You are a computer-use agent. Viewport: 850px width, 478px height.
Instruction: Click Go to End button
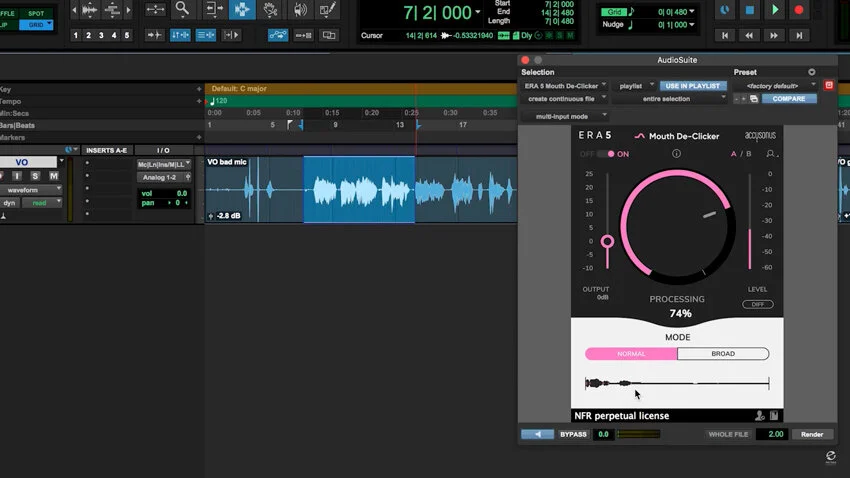799,35
